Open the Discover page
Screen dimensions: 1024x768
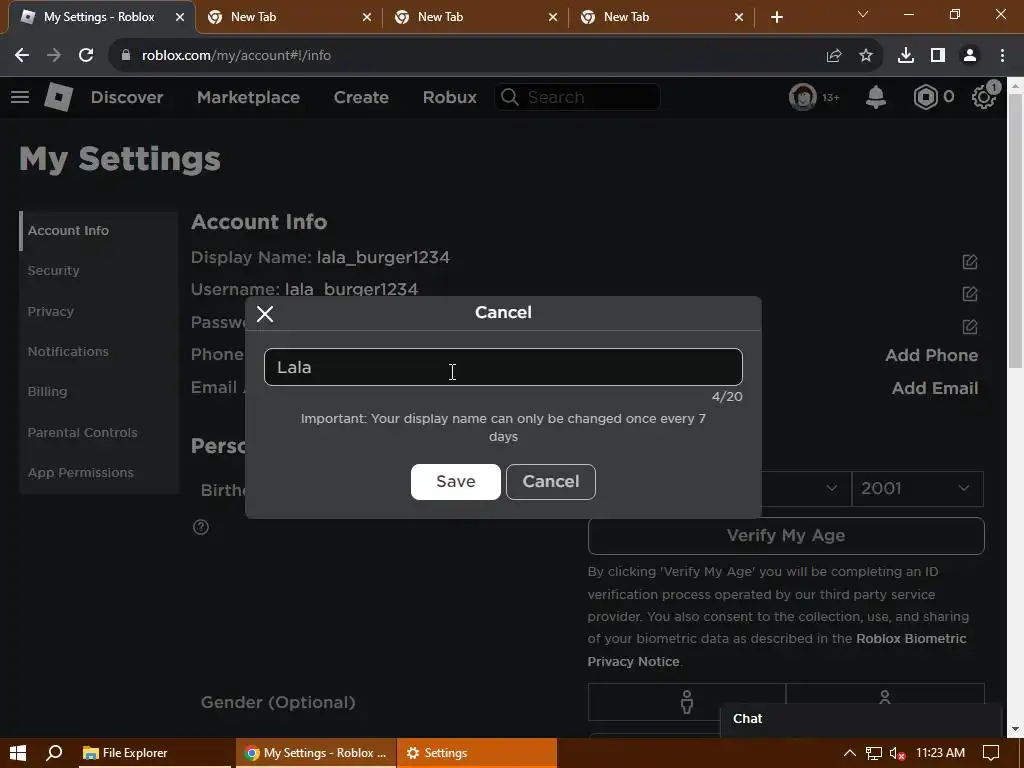click(127, 97)
